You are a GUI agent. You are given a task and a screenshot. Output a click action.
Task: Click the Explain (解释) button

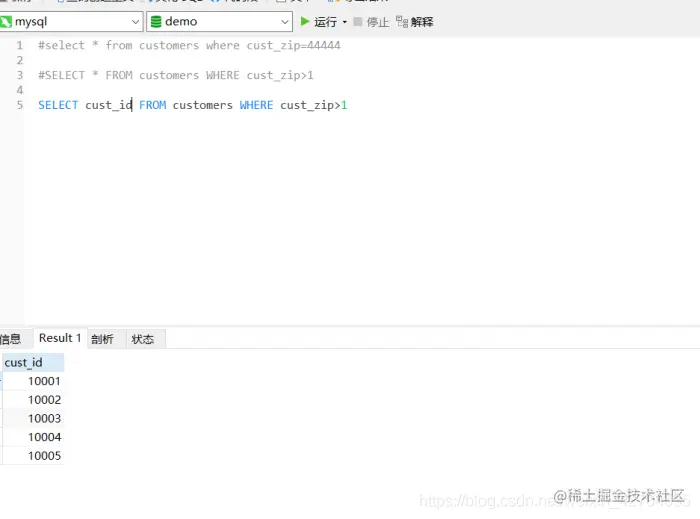coord(414,22)
